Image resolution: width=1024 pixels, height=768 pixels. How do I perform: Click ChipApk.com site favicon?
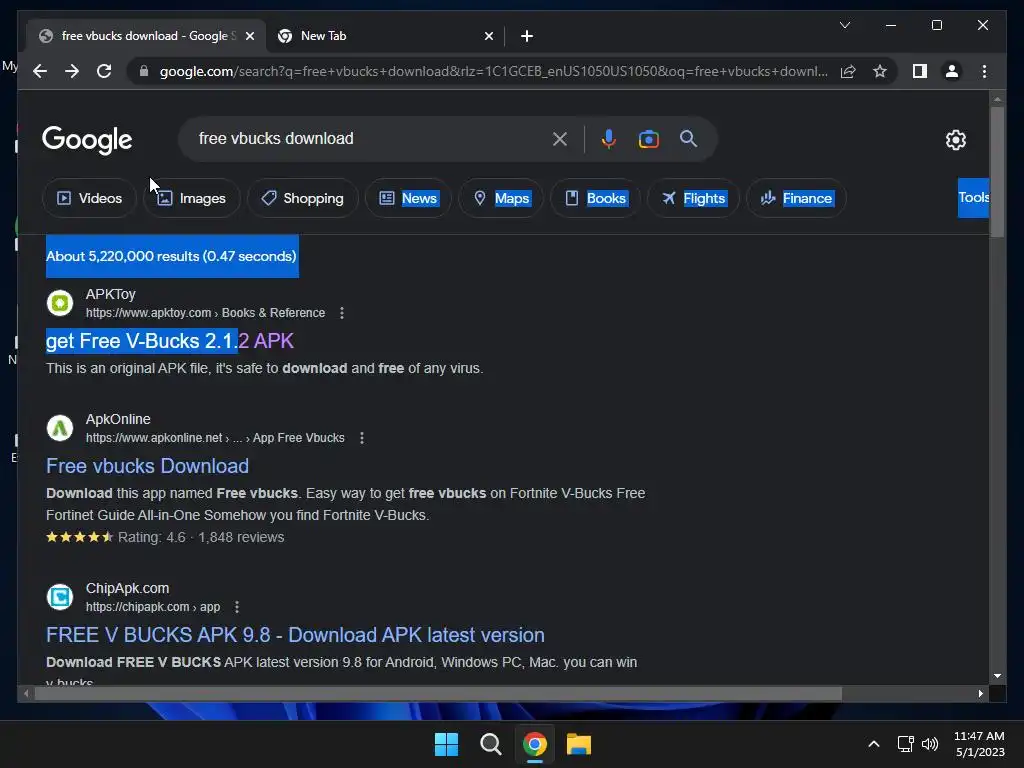pos(60,597)
